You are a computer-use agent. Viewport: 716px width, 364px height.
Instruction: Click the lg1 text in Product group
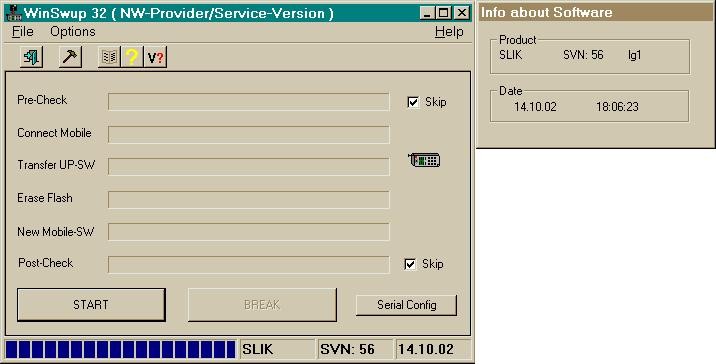pyautogui.click(x=635, y=55)
